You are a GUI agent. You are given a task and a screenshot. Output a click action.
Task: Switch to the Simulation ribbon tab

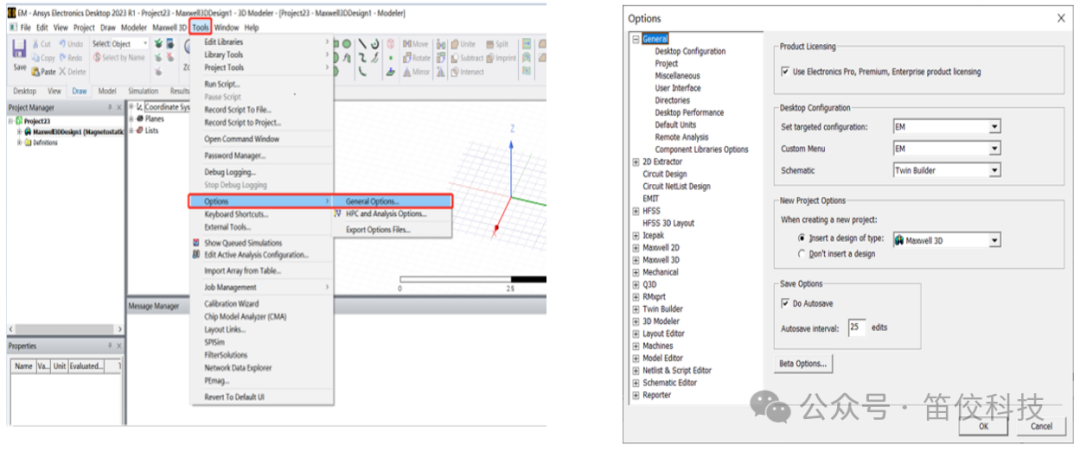(x=143, y=91)
